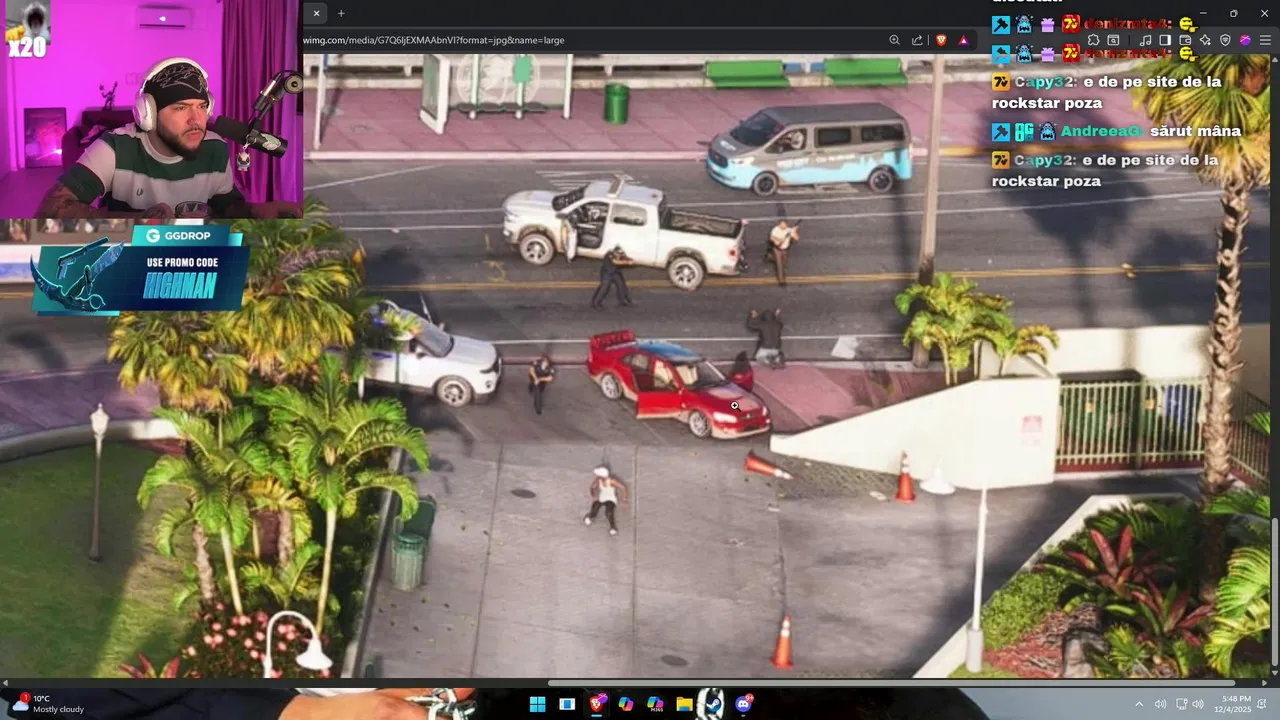Open the browser profile avatar icon
The height and width of the screenshot is (720, 1280).
click(x=1245, y=40)
